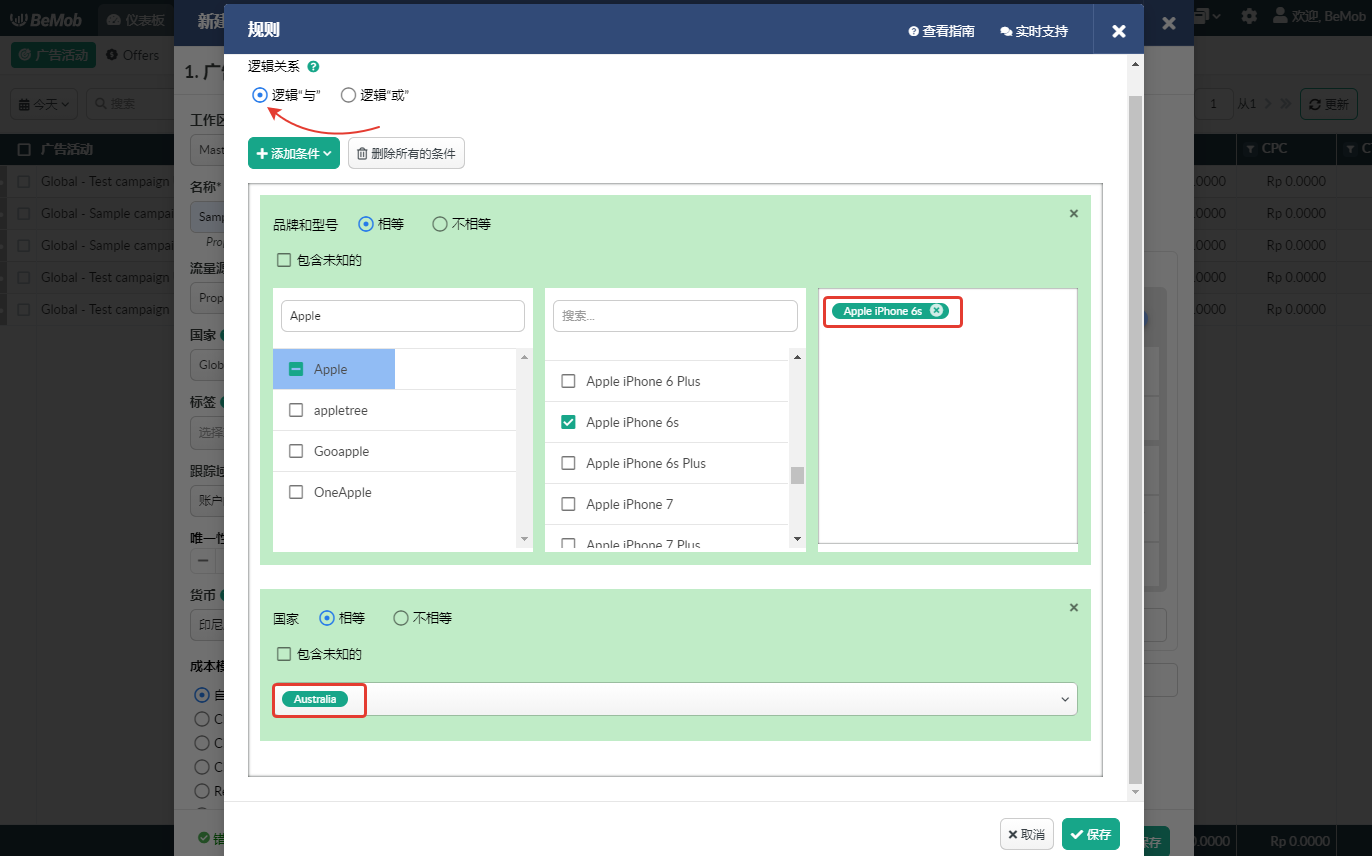Click brand list scrollbar down arrow
1372x856 pixels.
pos(524,540)
